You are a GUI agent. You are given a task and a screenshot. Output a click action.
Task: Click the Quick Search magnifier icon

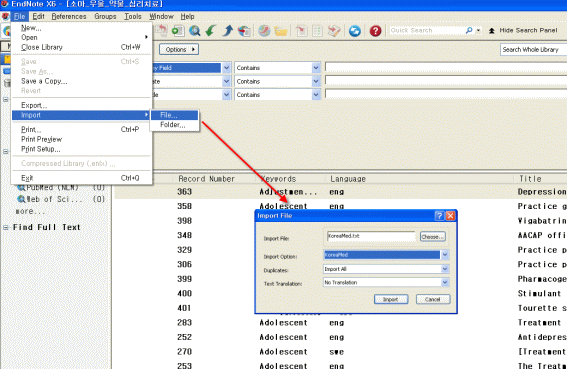coord(469,31)
